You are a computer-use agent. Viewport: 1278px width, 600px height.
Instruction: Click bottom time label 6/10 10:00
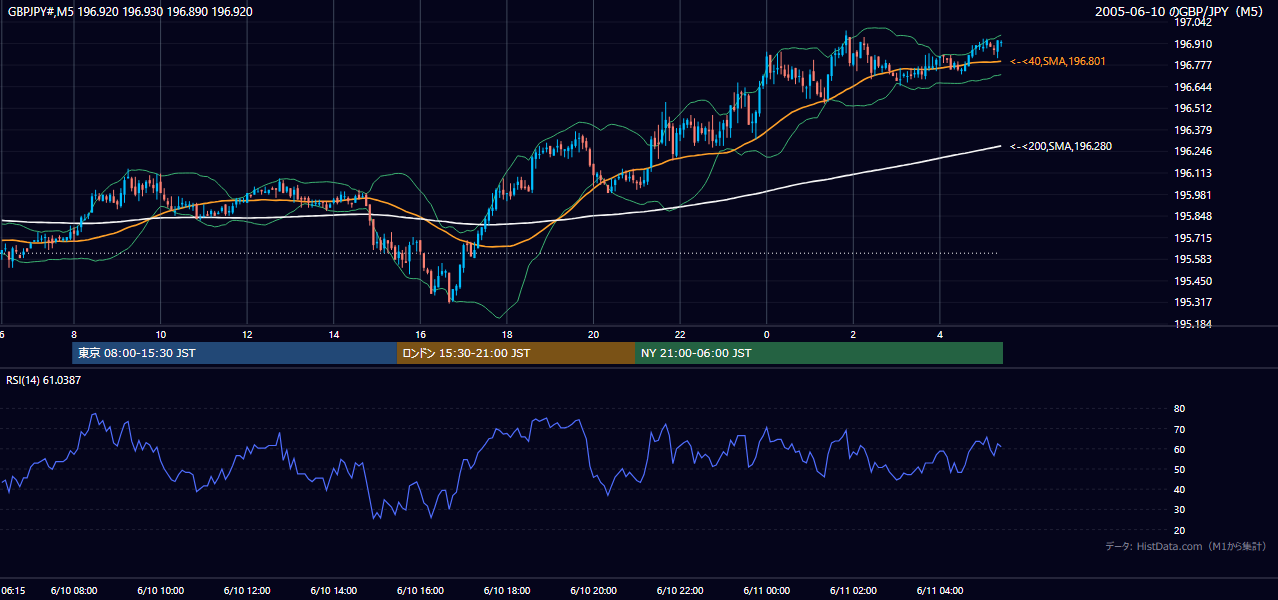click(161, 591)
